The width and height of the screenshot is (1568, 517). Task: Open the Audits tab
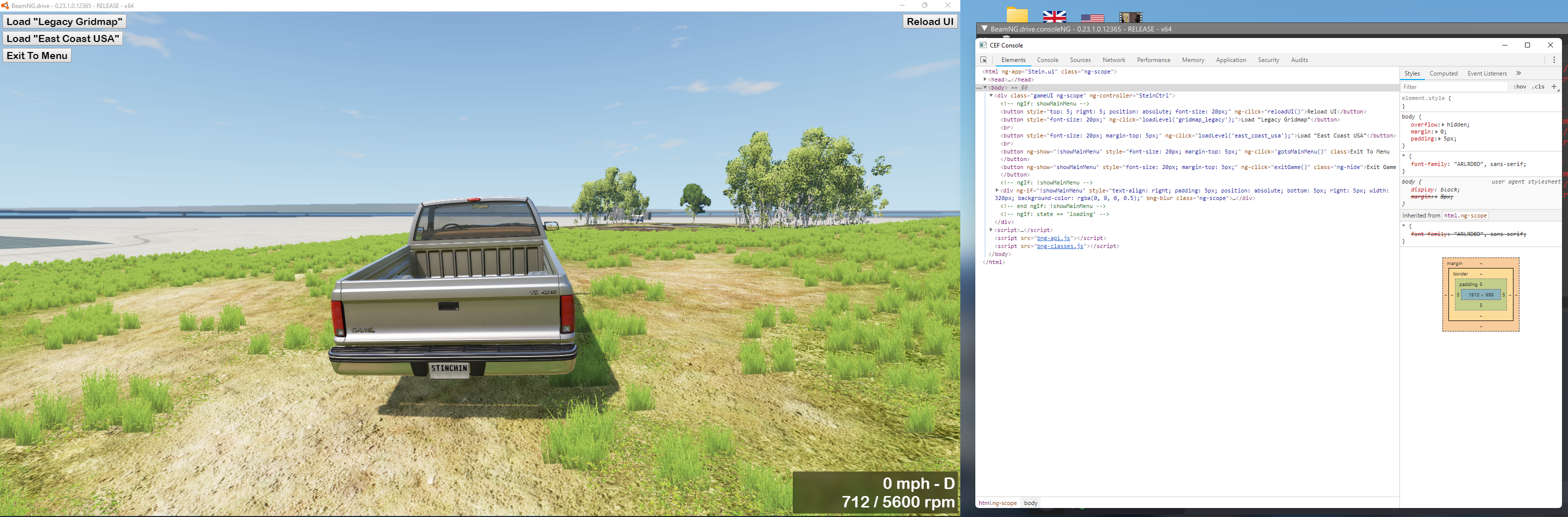click(x=1299, y=59)
